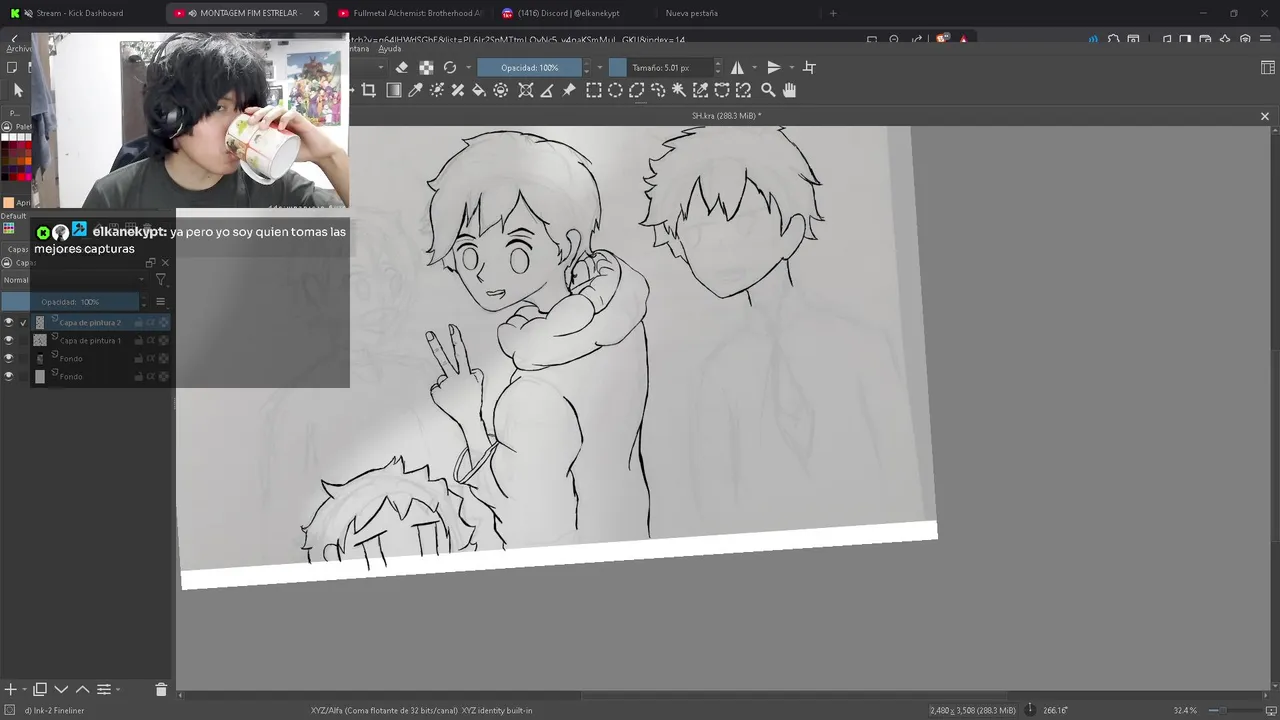Select the Magnetic Selection tool
1280x720 pixels.
(743, 90)
